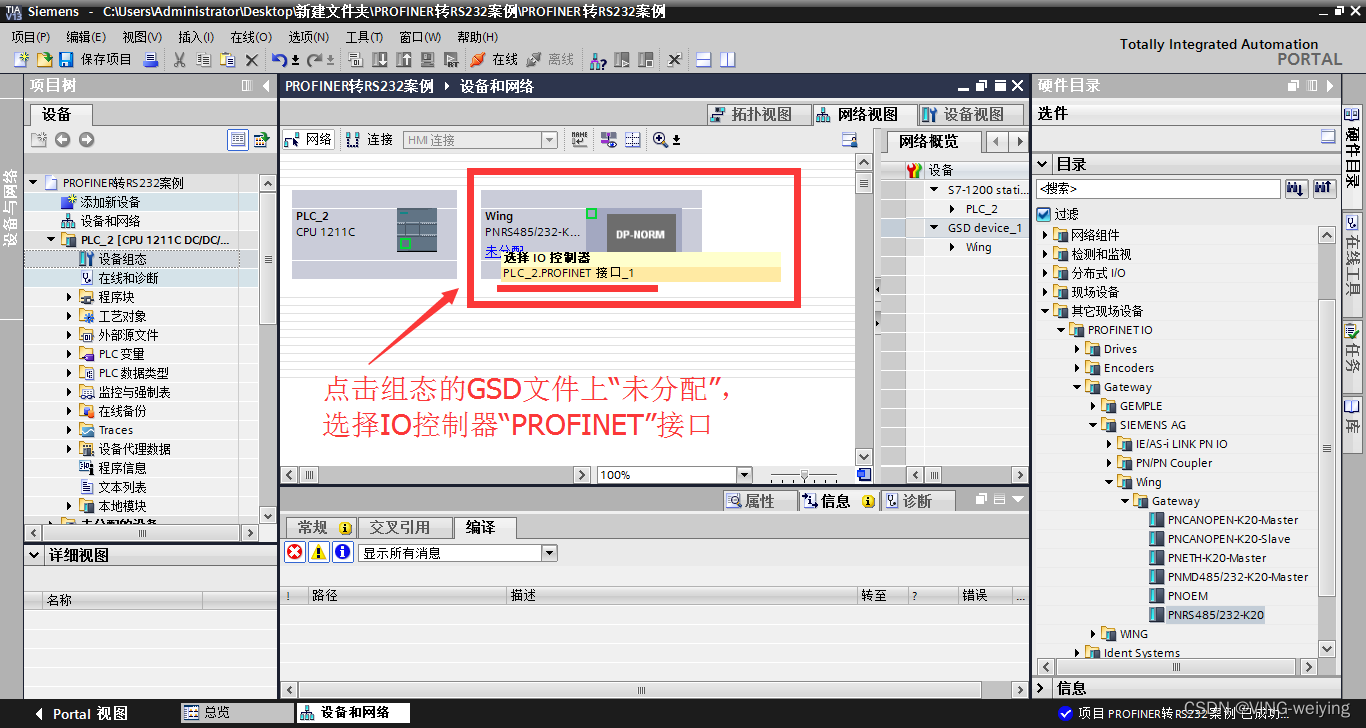Screen dimensions: 1366x728
Task: Open the 选项(N) menu
Action: 308,37
